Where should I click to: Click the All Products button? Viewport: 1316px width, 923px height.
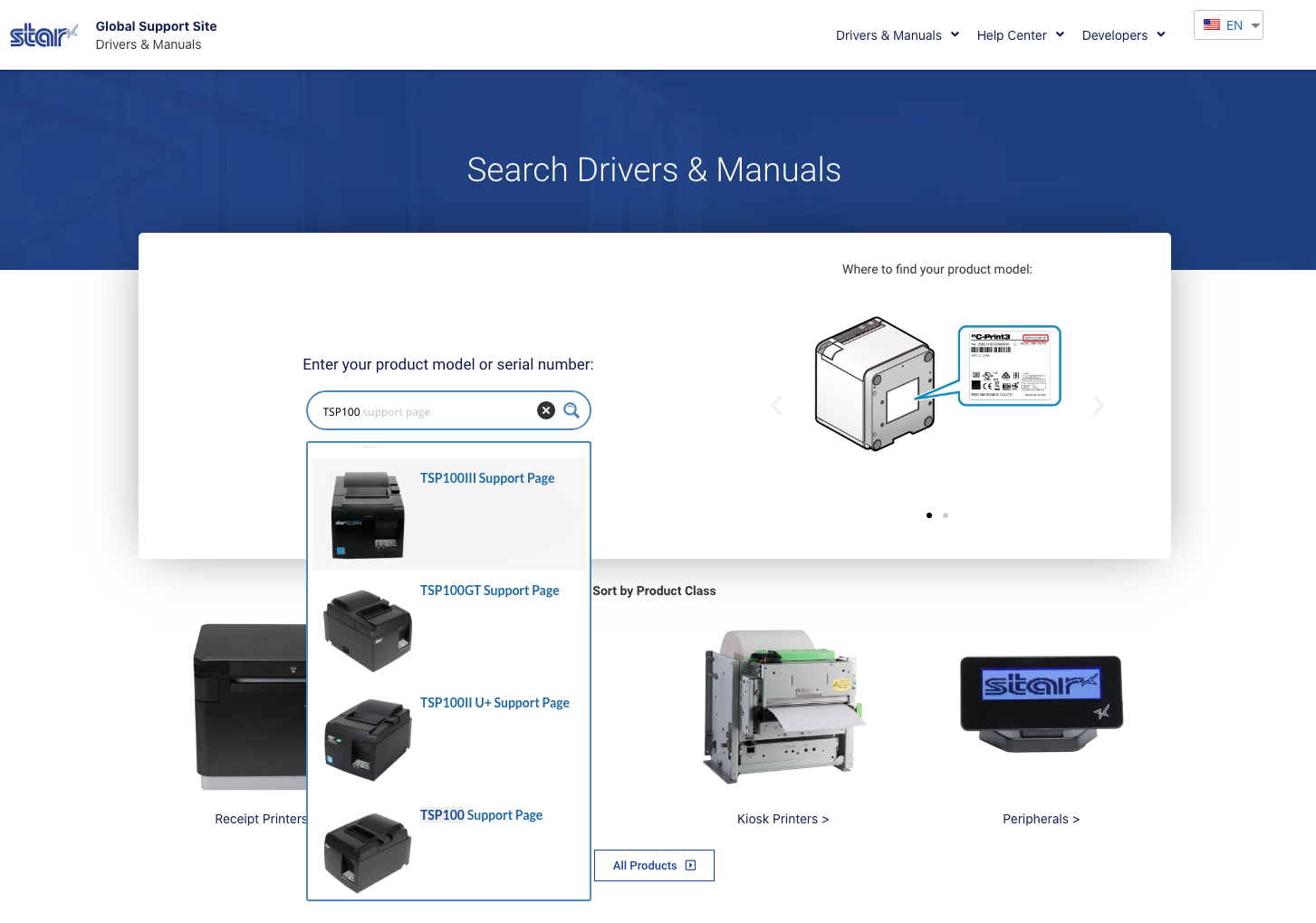[654, 865]
